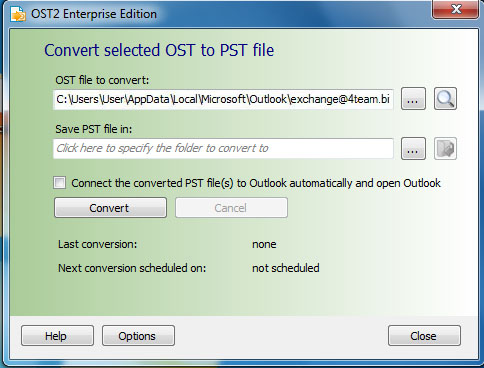This screenshot has width=484, height=368.
Task: Click the 'not scheduled' status text
Action: [x=286, y=268]
